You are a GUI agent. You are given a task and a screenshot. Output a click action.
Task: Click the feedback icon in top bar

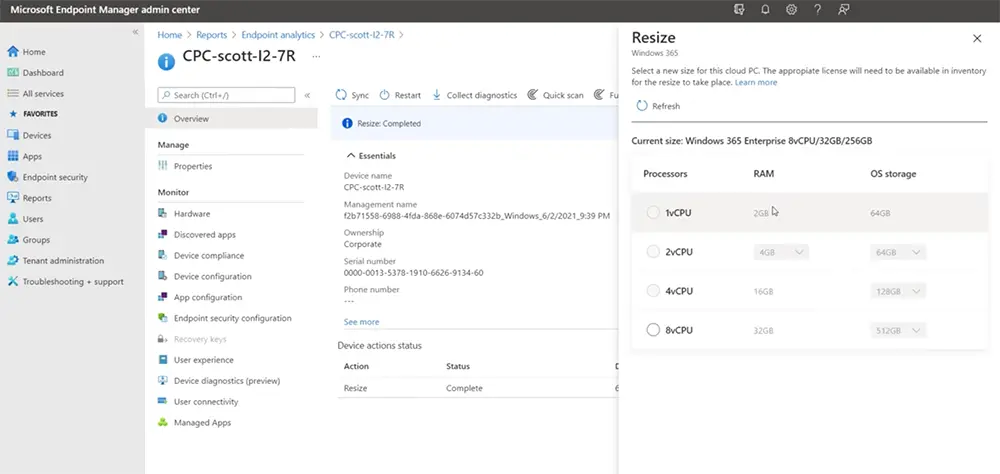coord(844,10)
